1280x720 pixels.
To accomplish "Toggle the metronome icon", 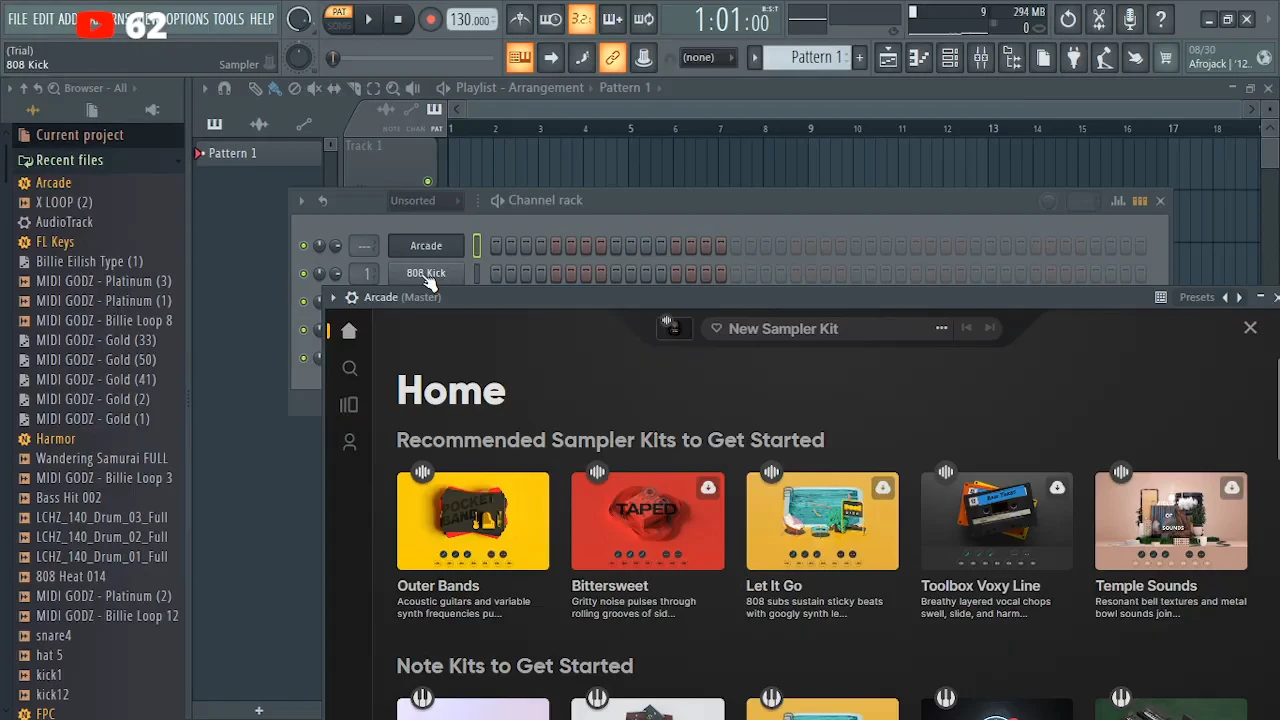I will pos(520,19).
